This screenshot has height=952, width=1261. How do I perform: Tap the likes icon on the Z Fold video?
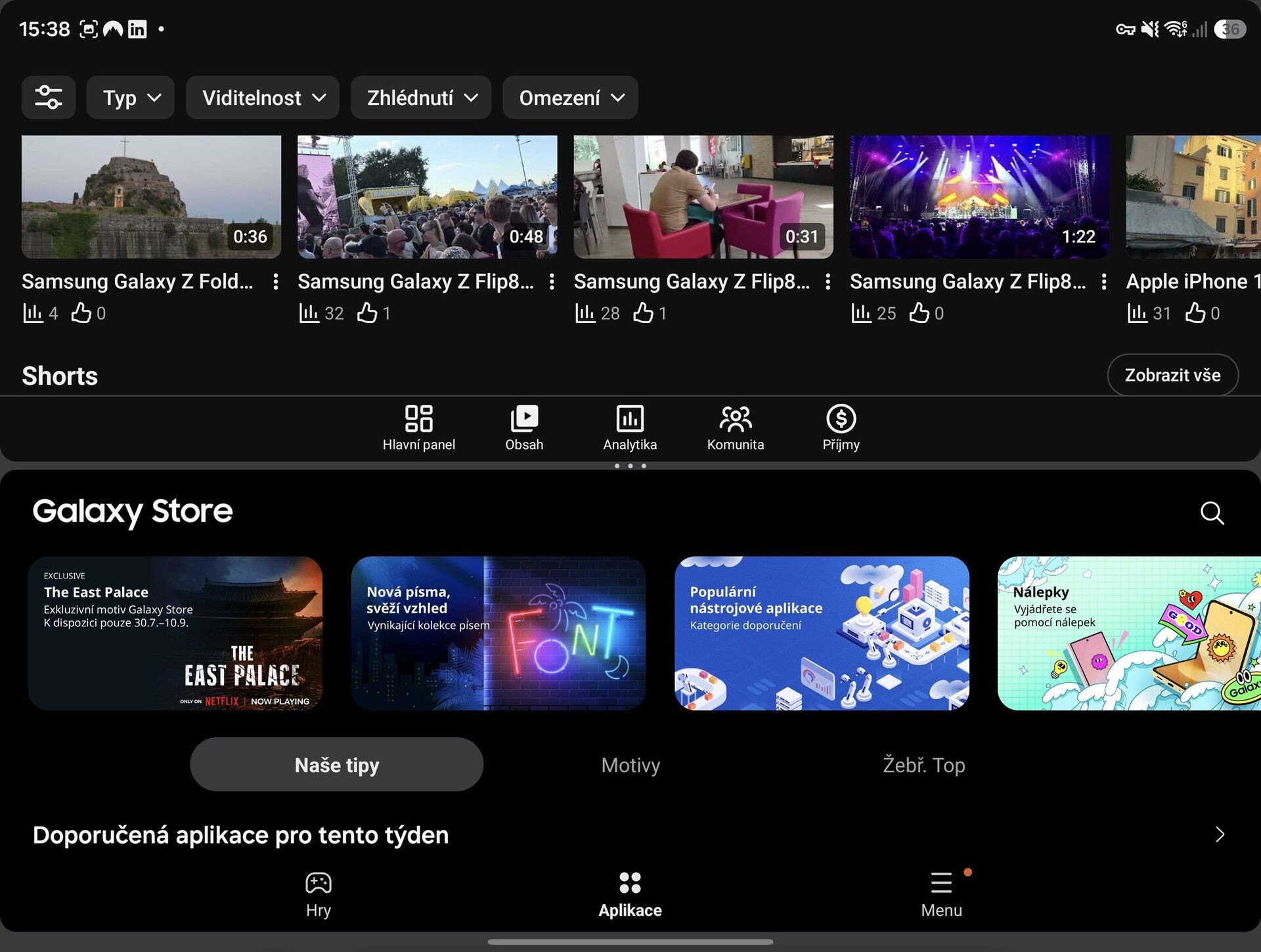tap(81, 313)
